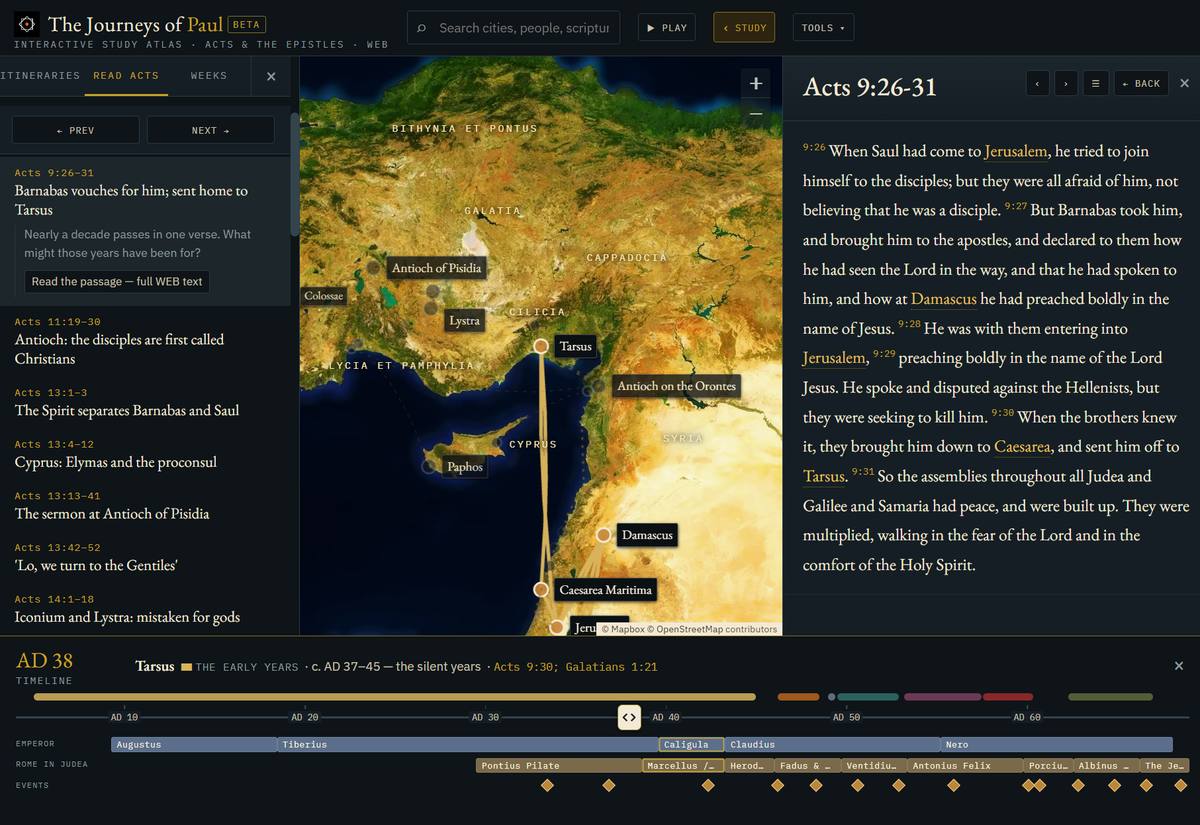The image size is (1200, 825).
Task: Click the event diamond beneath Antonius Felix
Action: (953, 785)
